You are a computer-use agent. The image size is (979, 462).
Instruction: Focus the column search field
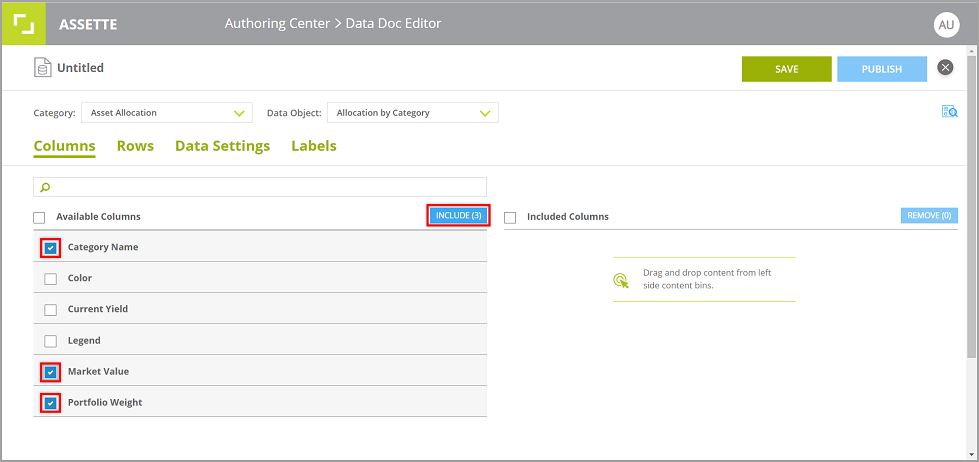pos(260,187)
